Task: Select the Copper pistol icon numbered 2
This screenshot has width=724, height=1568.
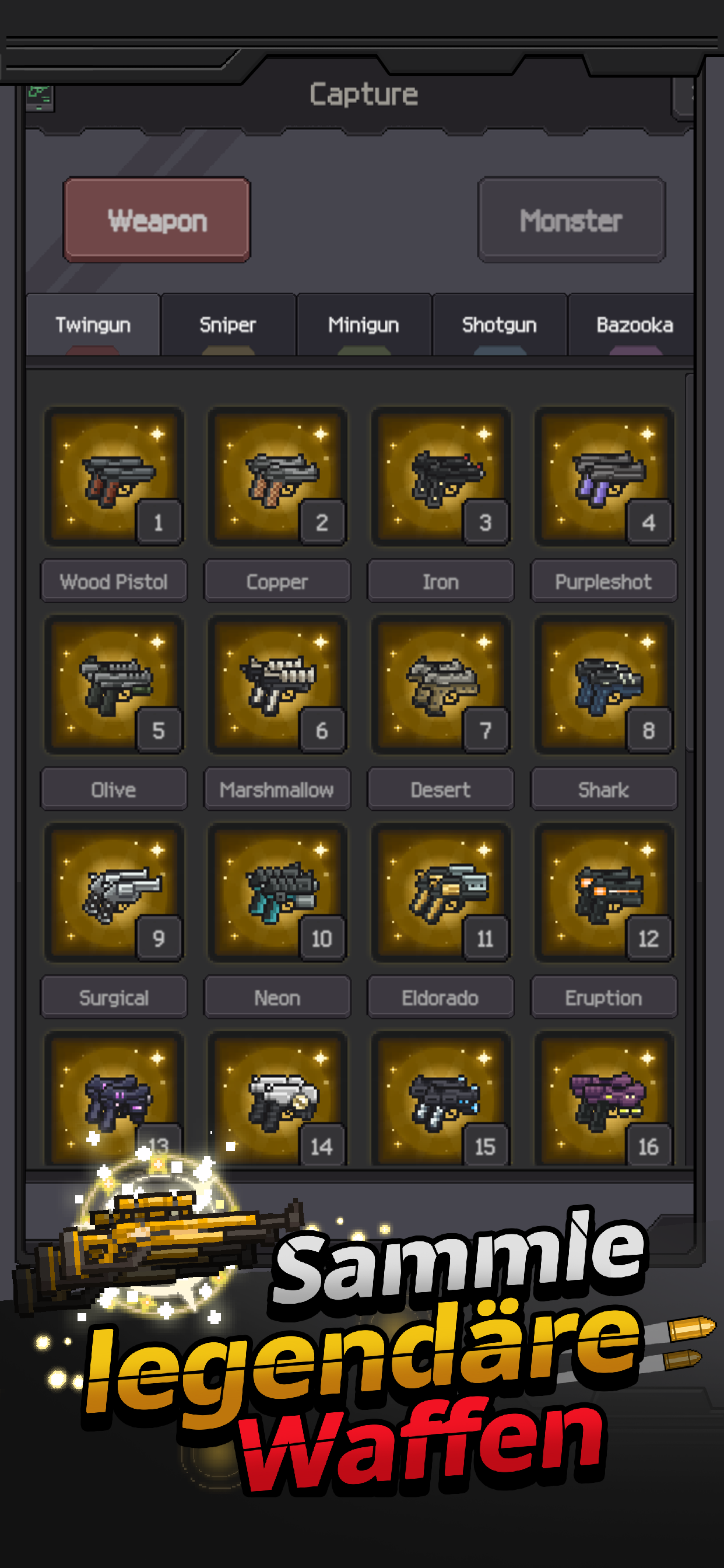Action: click(x=277, y=477)
